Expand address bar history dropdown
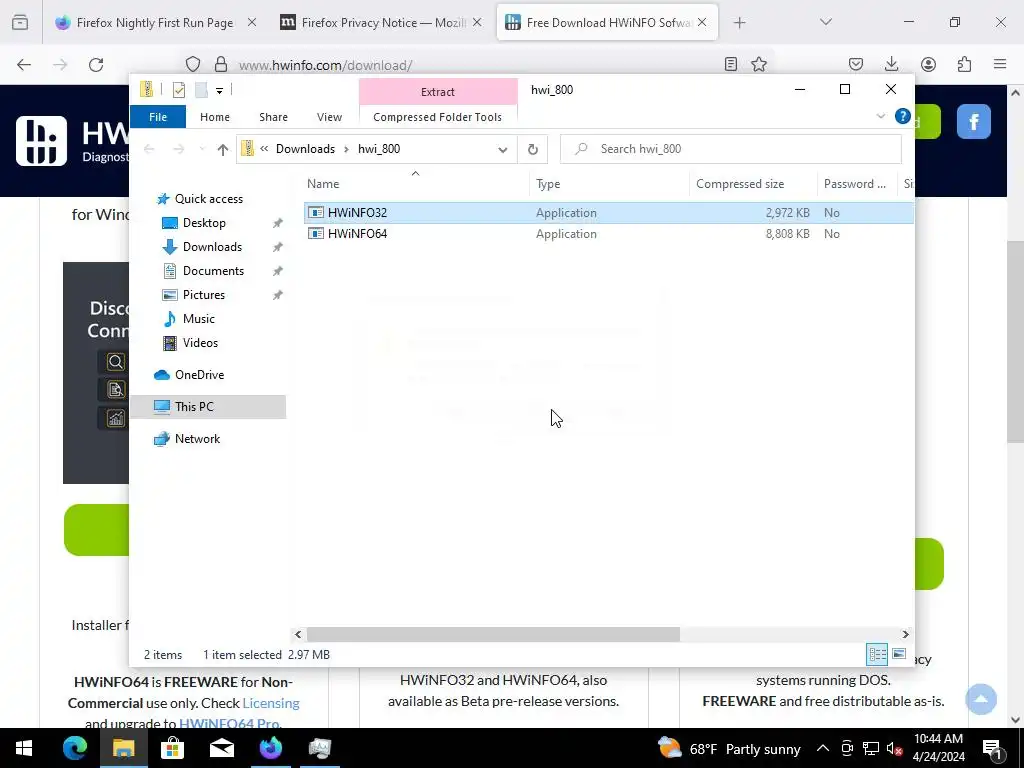The height and width of the screenshot is (768, 1024). 502,150
